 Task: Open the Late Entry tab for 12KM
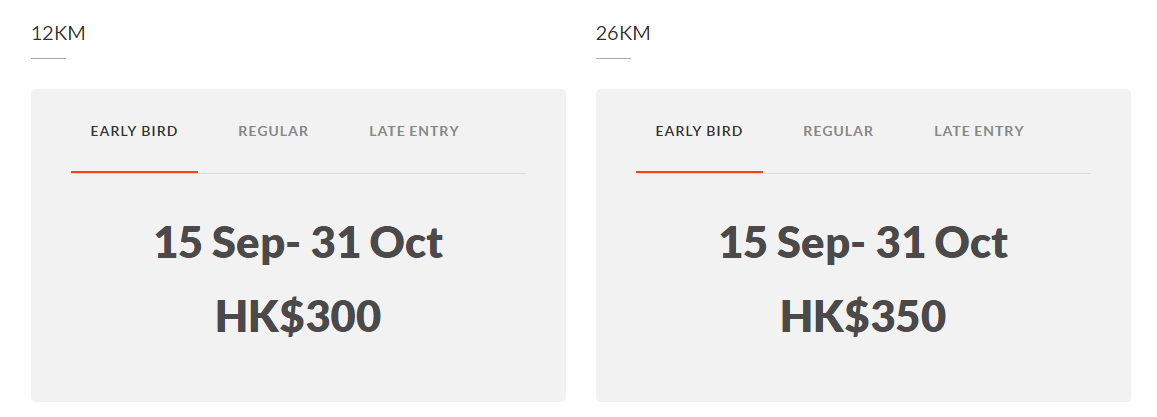click(414, 131)
